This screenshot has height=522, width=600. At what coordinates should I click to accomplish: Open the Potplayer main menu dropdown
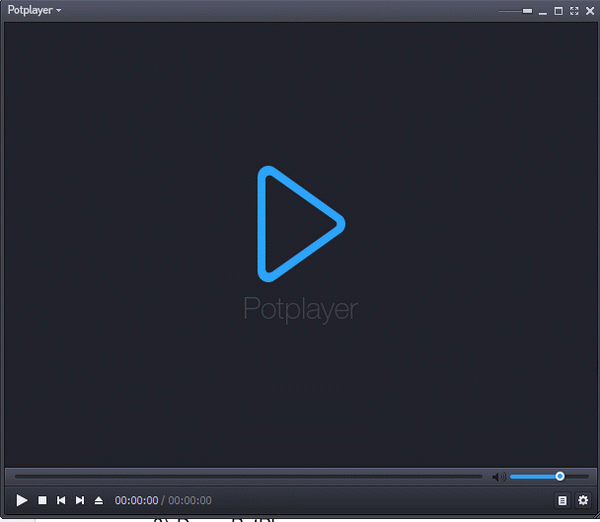(34, 10)
